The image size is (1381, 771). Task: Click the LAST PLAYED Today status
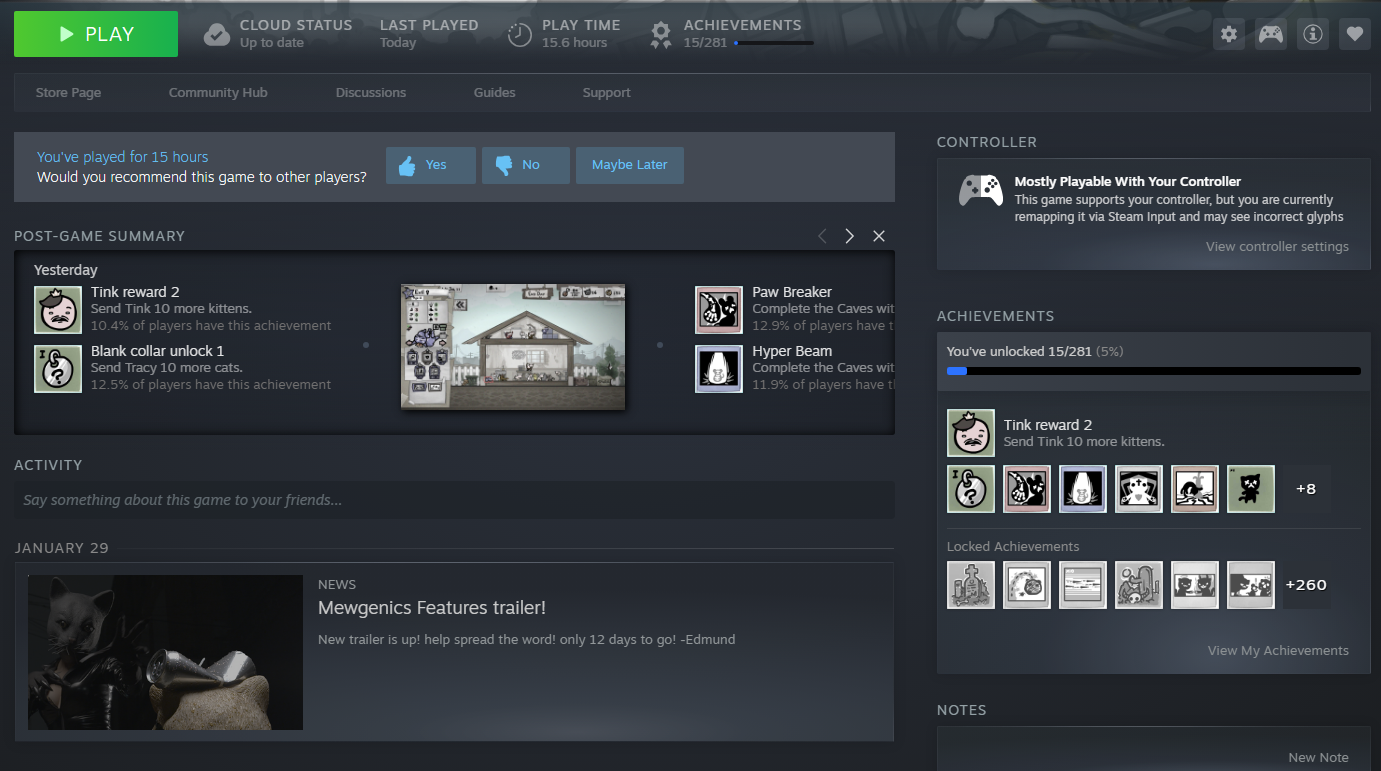[429, 33]
